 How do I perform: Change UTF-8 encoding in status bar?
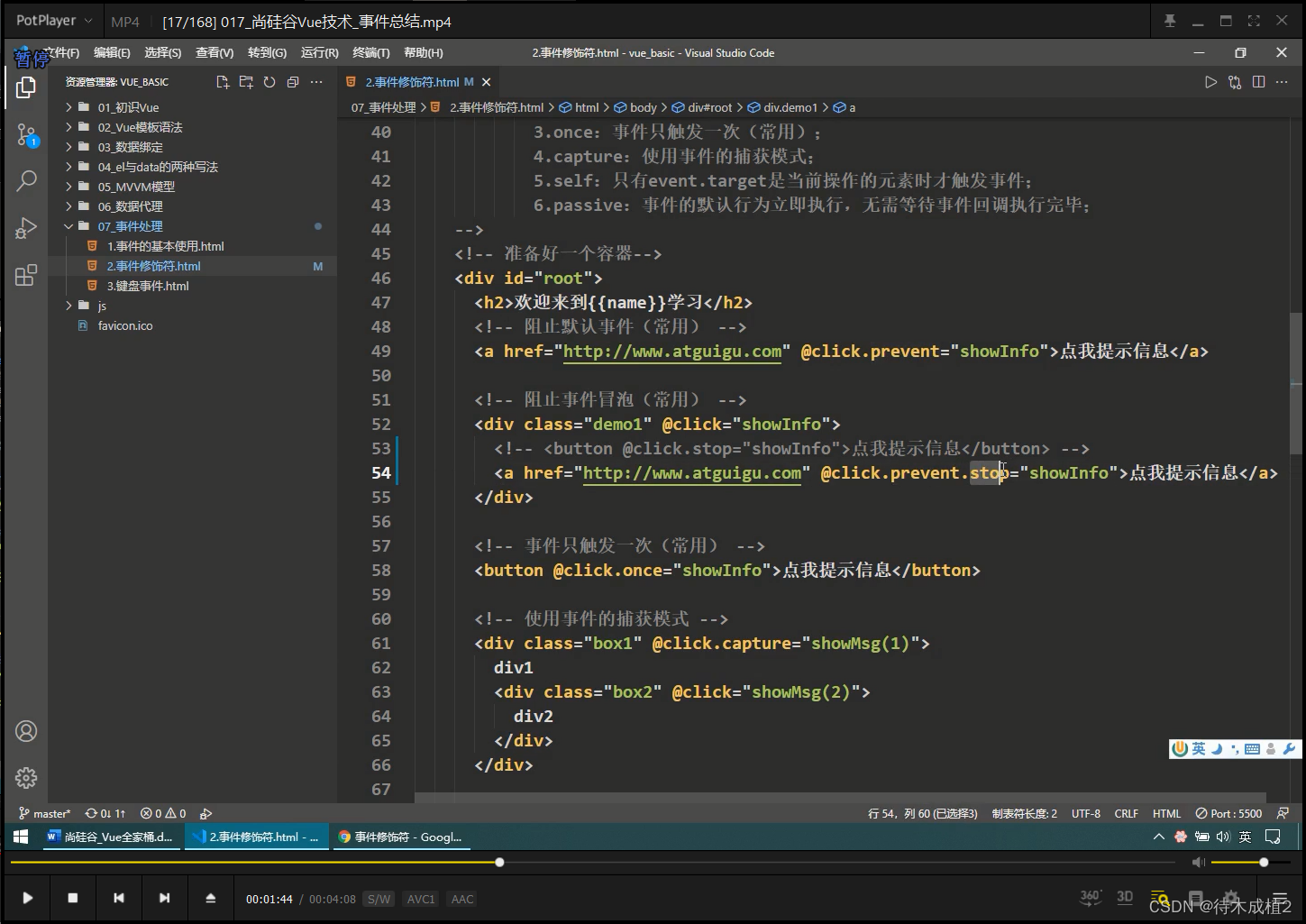(1086, 813)
